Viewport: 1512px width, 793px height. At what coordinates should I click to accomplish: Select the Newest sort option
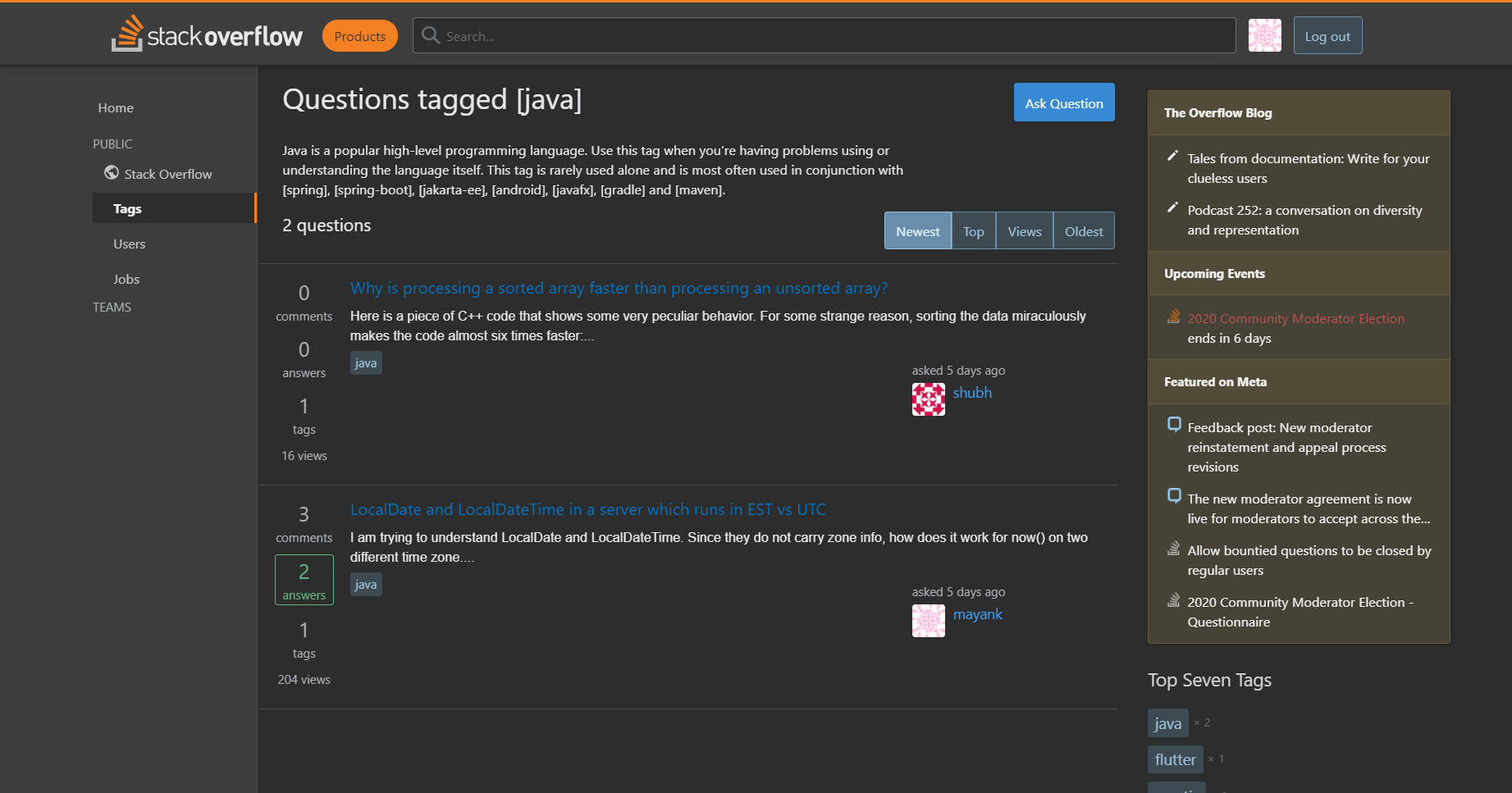point(917,230)
